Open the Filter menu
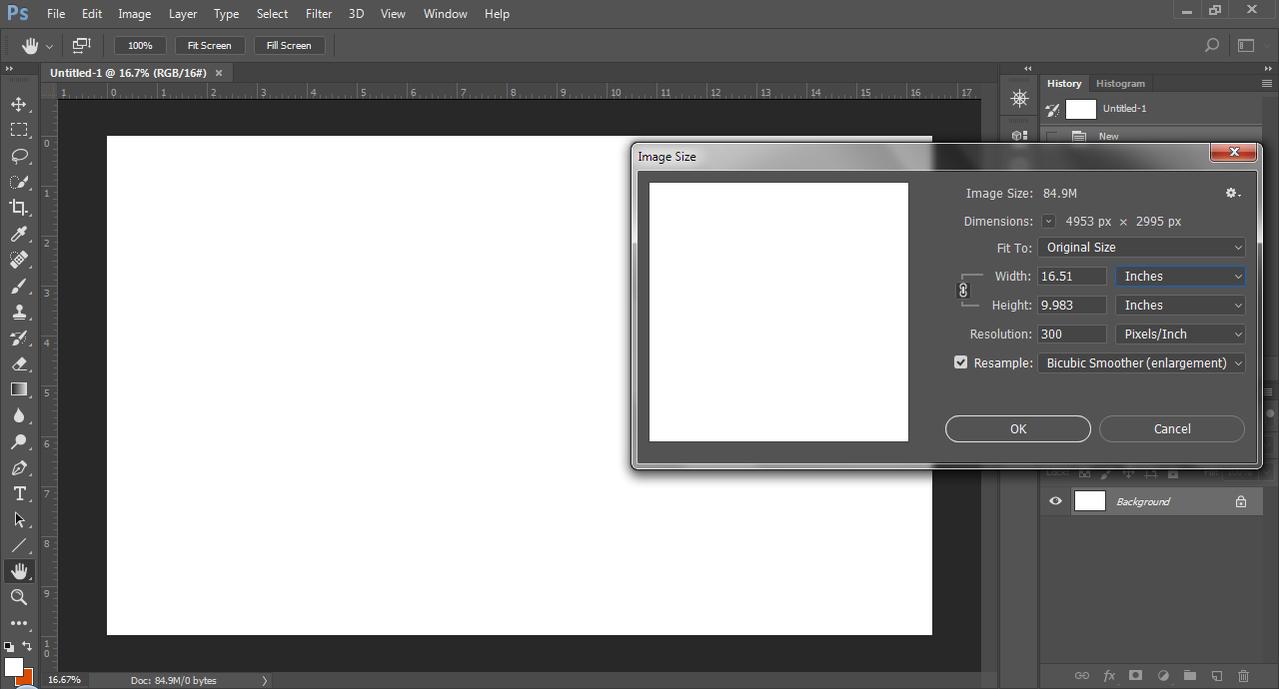 318,14
